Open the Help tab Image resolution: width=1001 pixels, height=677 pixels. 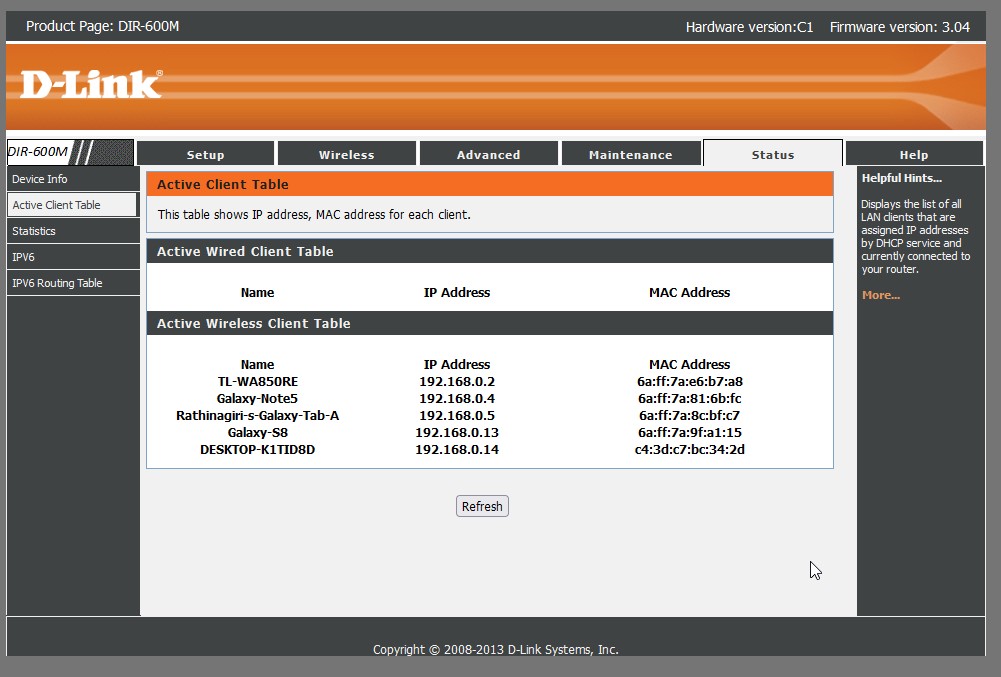tap(913, 154)
